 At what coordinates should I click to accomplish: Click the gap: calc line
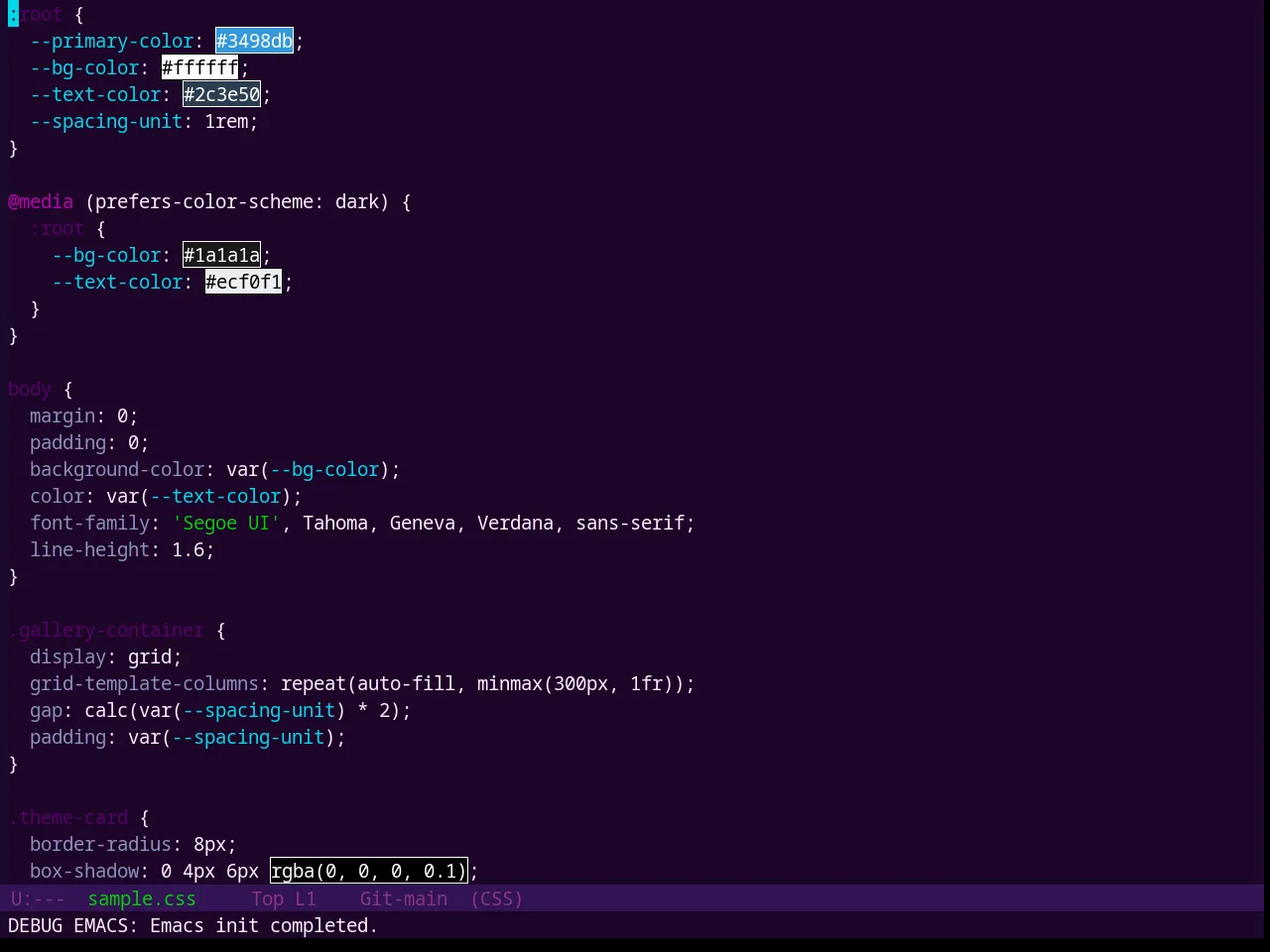click(220, 710)
